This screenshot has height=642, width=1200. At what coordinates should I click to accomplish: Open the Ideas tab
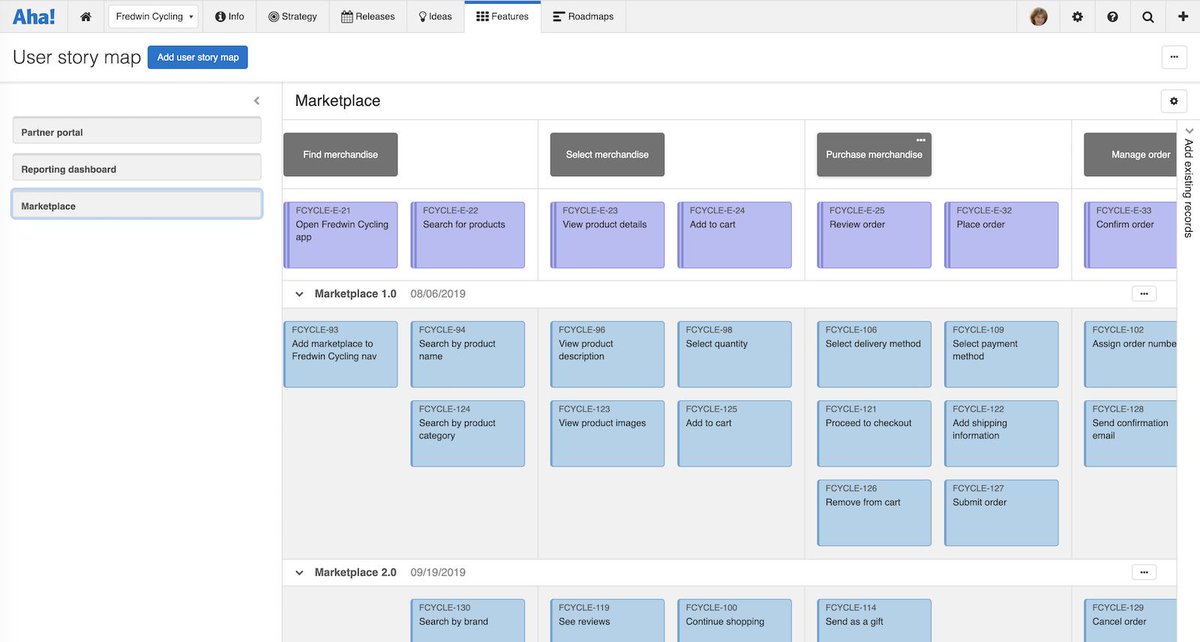point(435,16)
